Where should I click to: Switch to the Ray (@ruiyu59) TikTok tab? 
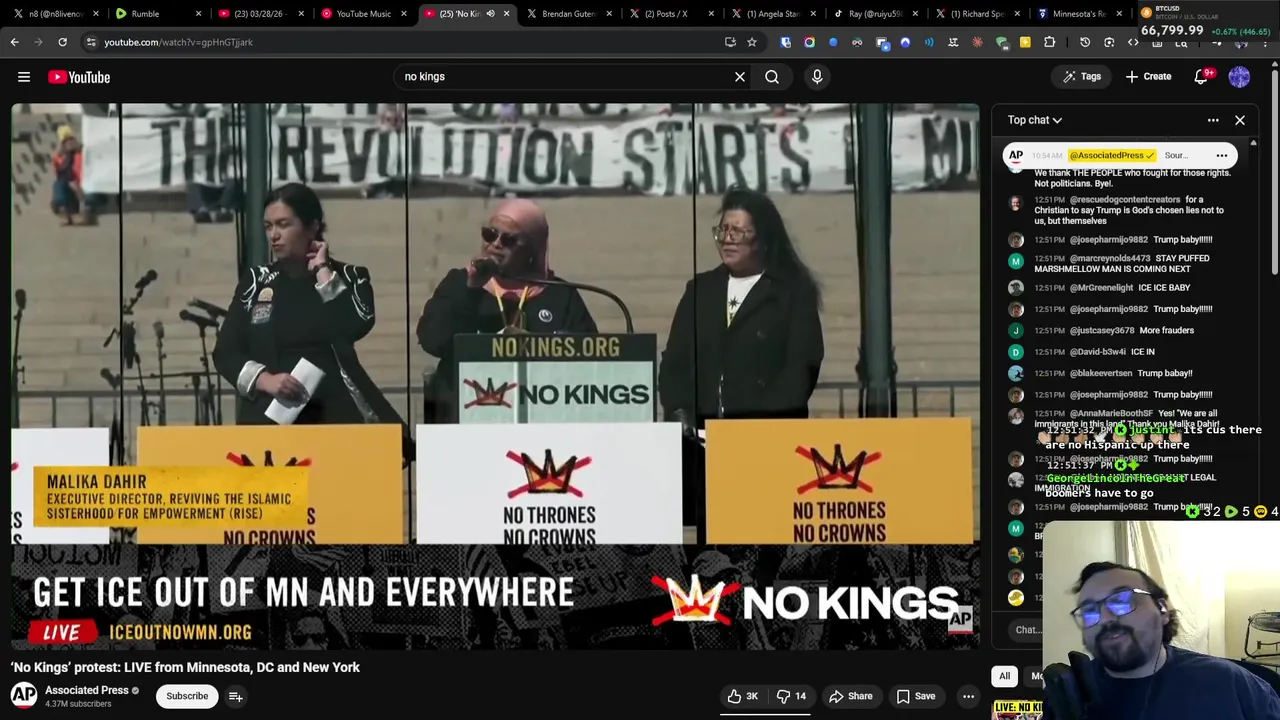(x=877, y=14)
